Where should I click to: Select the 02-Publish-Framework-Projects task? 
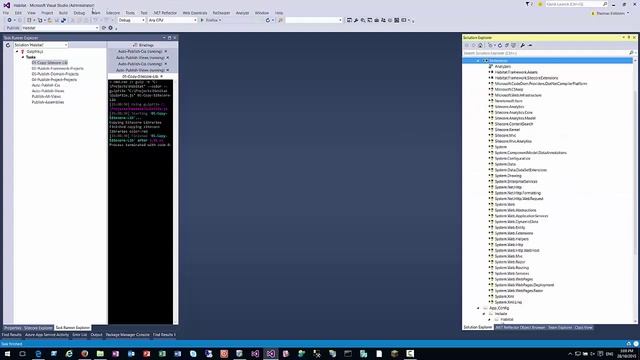pyautogui.click(x=58, y=69)
